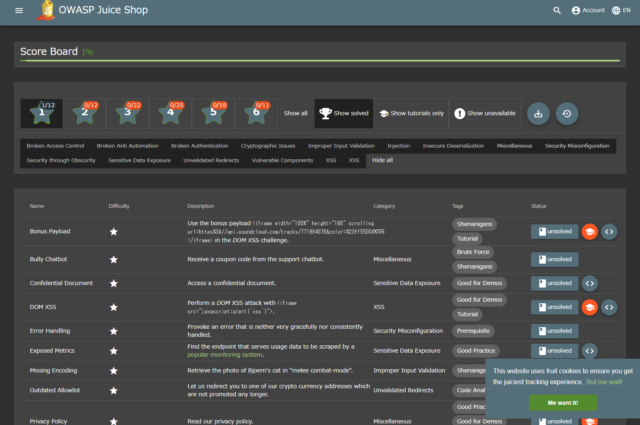Toggle the 4-star difficulty filter
The height and width of the screenshot is (425, 640).
click(x=170, y=113)
